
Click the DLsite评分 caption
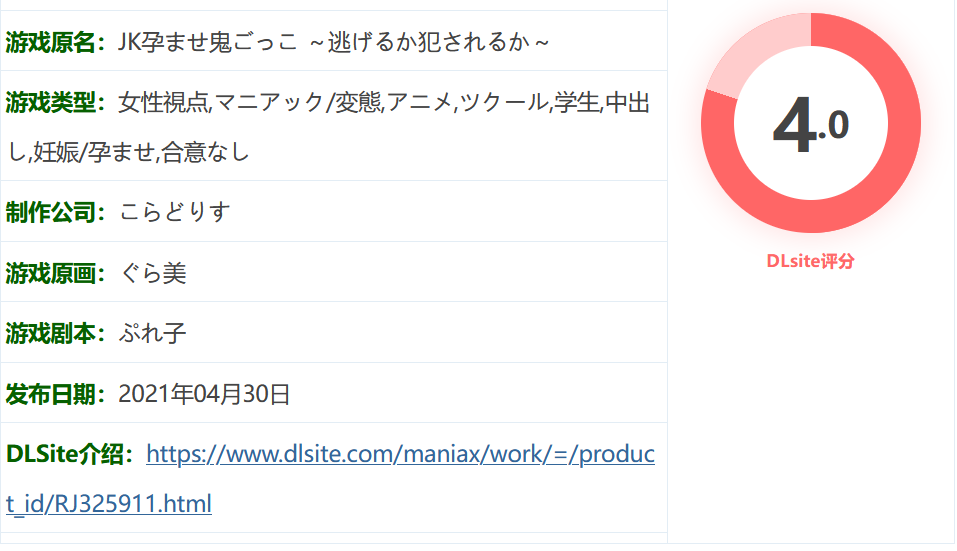click(811, 261)
